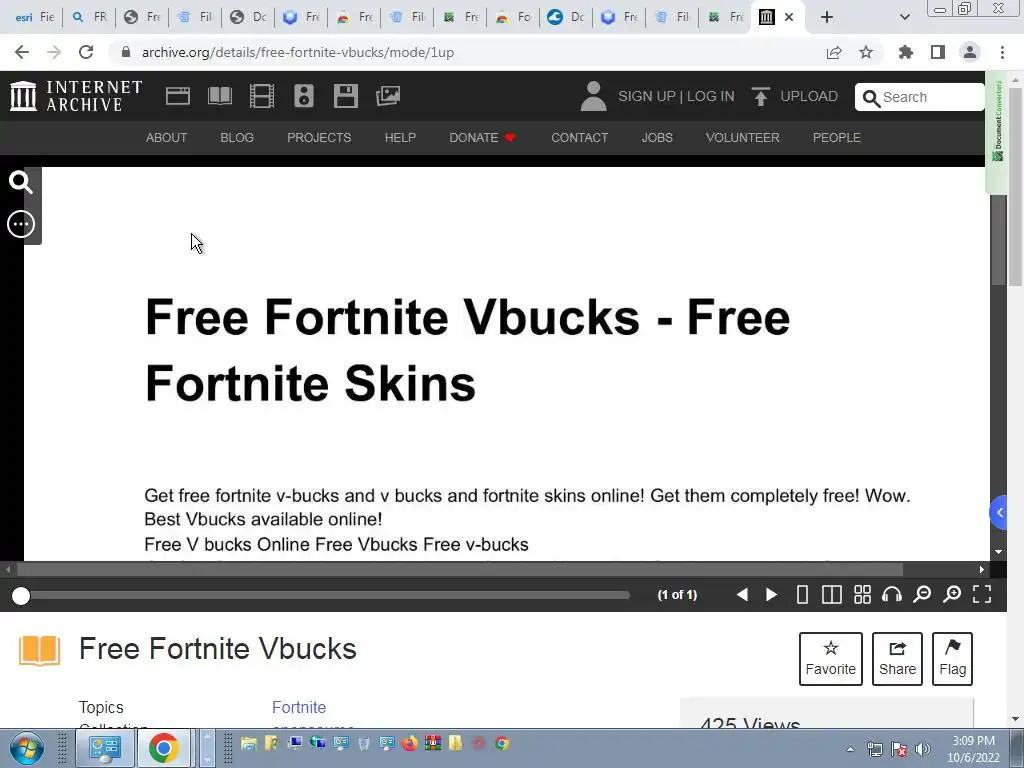Viewport: 1024px width, 768px height.
Task: Click the reader horizontal scrollbar
Action: pos(459,569)
